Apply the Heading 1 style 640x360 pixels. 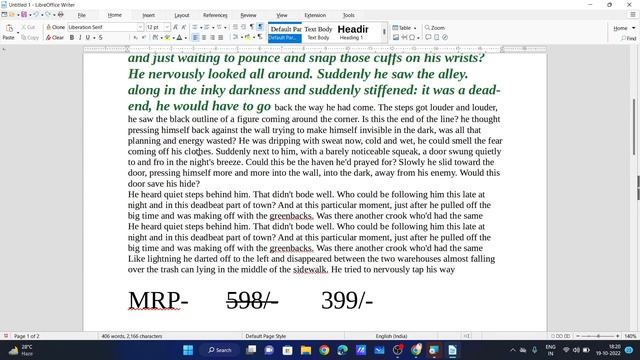(353, 33)
